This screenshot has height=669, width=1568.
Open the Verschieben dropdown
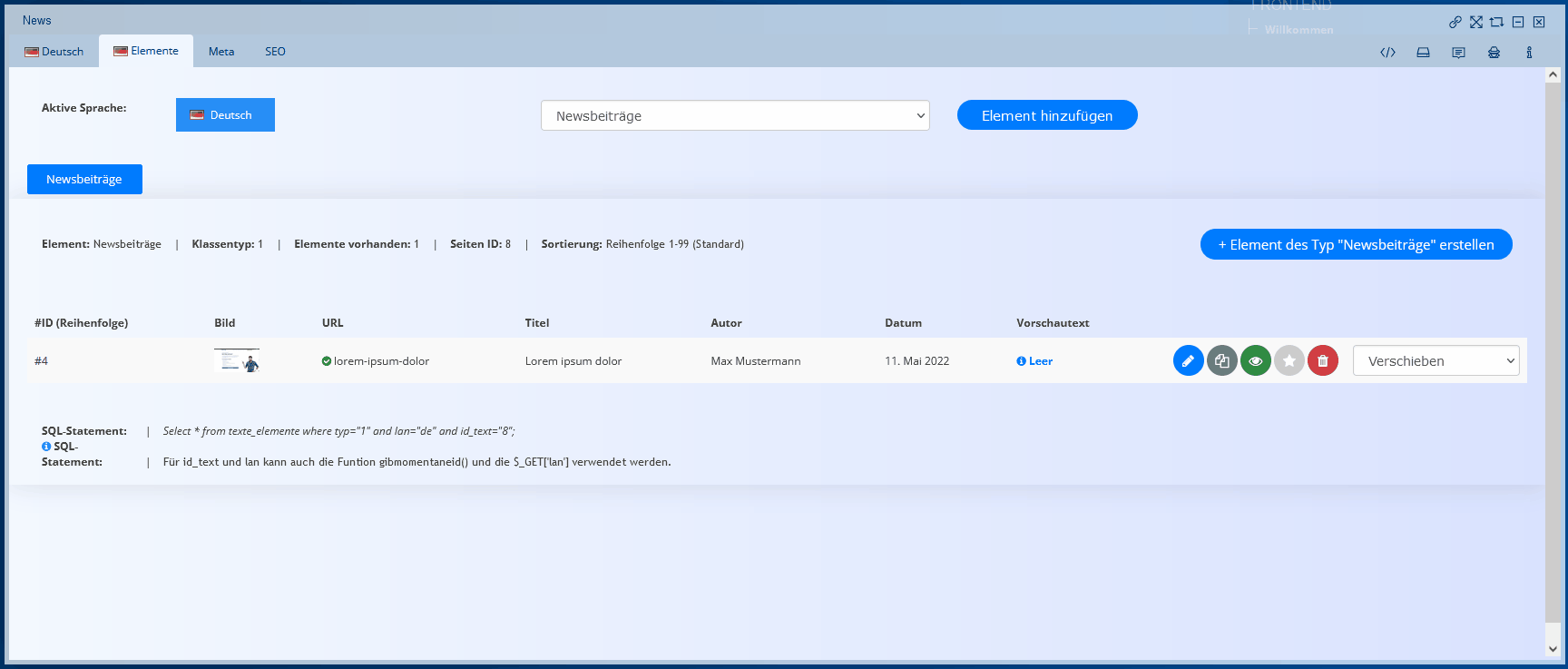click(1436, 360)
